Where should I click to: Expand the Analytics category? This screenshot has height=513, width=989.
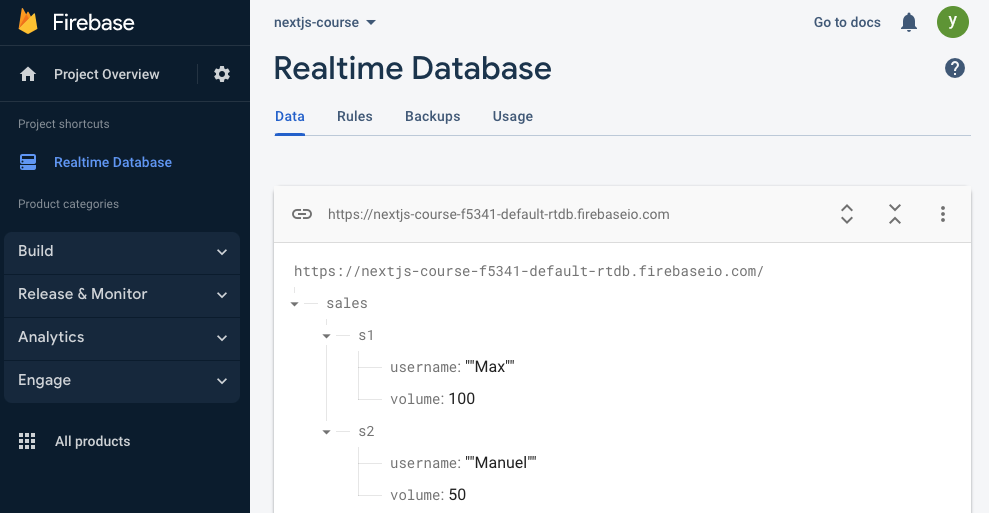pyautogui.click(x=122, y=337)
